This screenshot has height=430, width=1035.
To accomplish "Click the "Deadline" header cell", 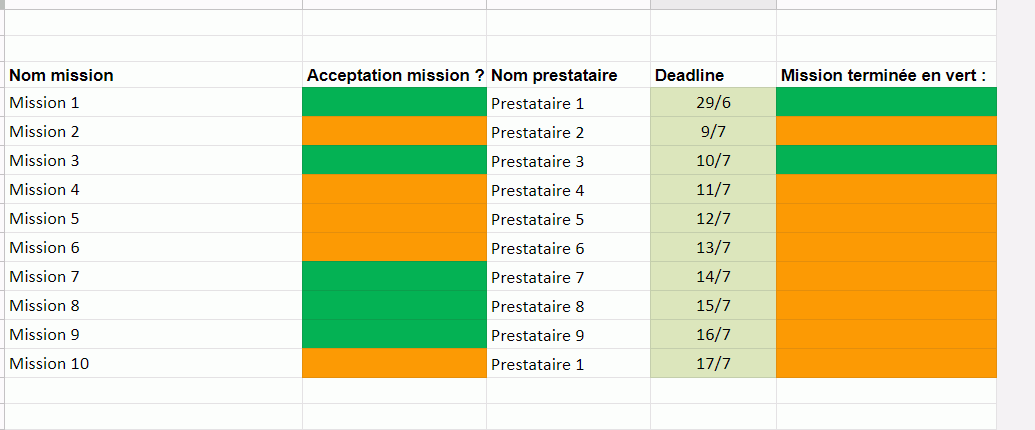I will (x=689, y=75).
